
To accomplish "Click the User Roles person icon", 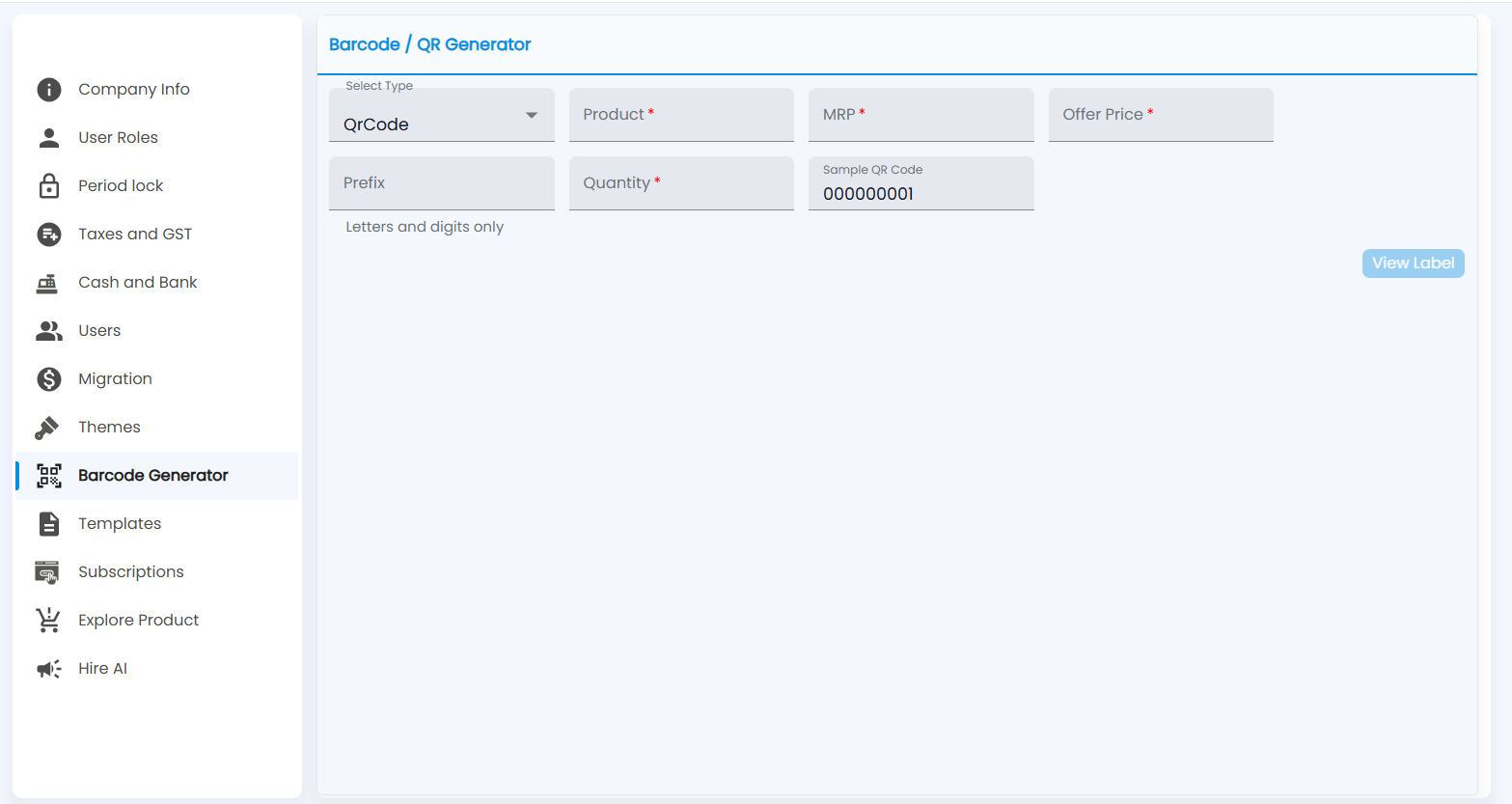I will tap(49, 138).
